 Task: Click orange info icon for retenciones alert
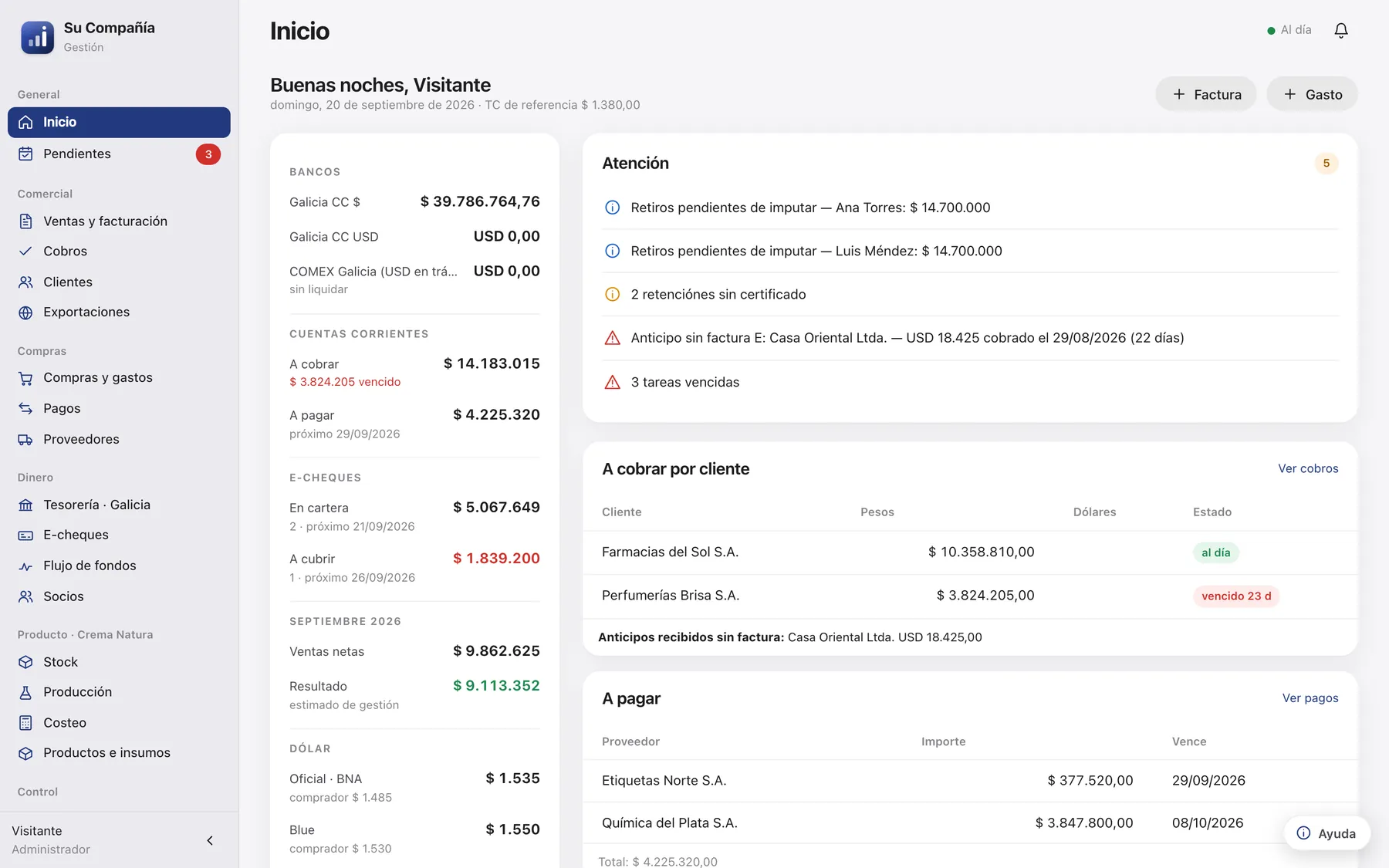coord(612,294)
